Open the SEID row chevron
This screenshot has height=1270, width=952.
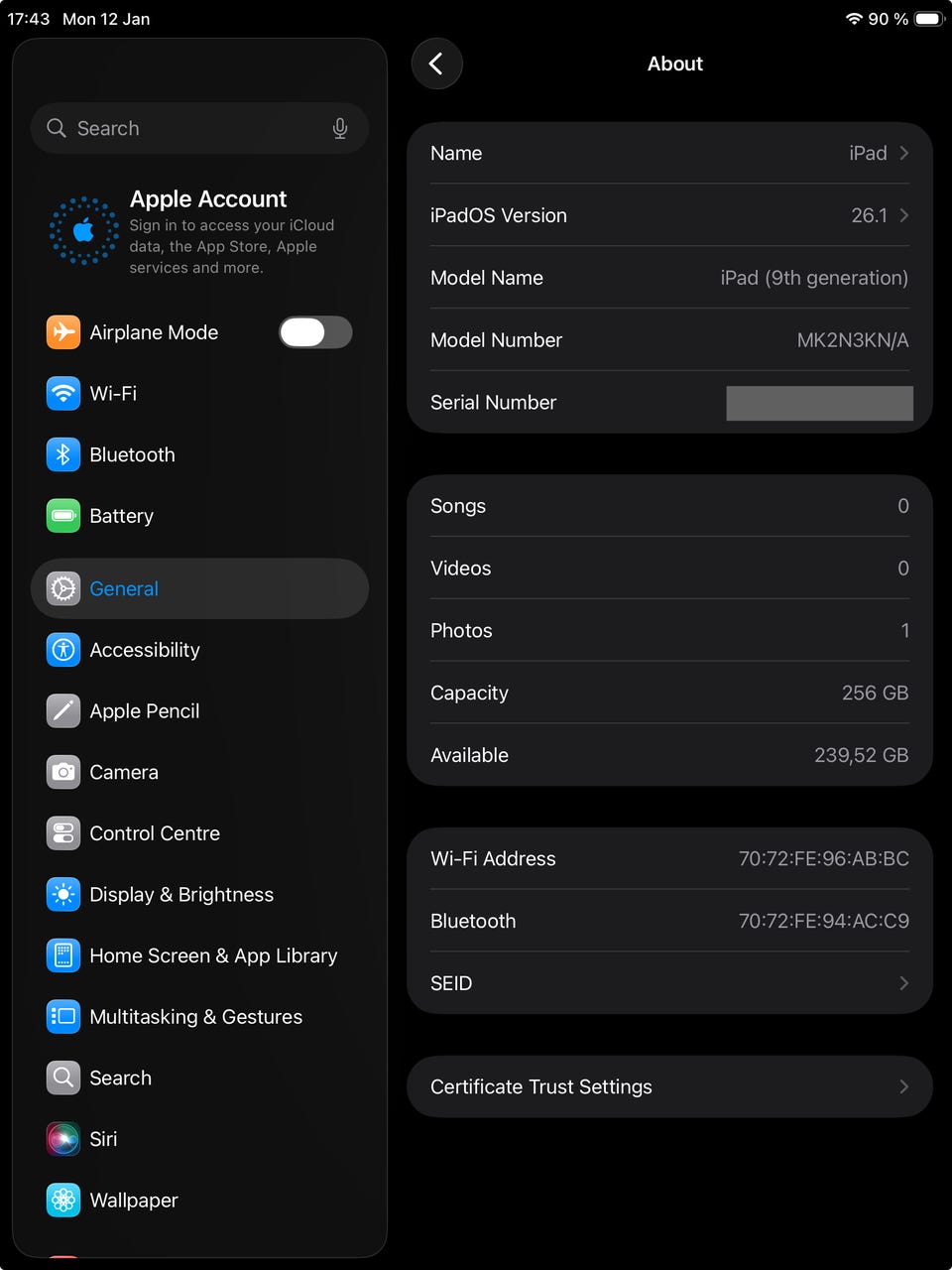903,983
